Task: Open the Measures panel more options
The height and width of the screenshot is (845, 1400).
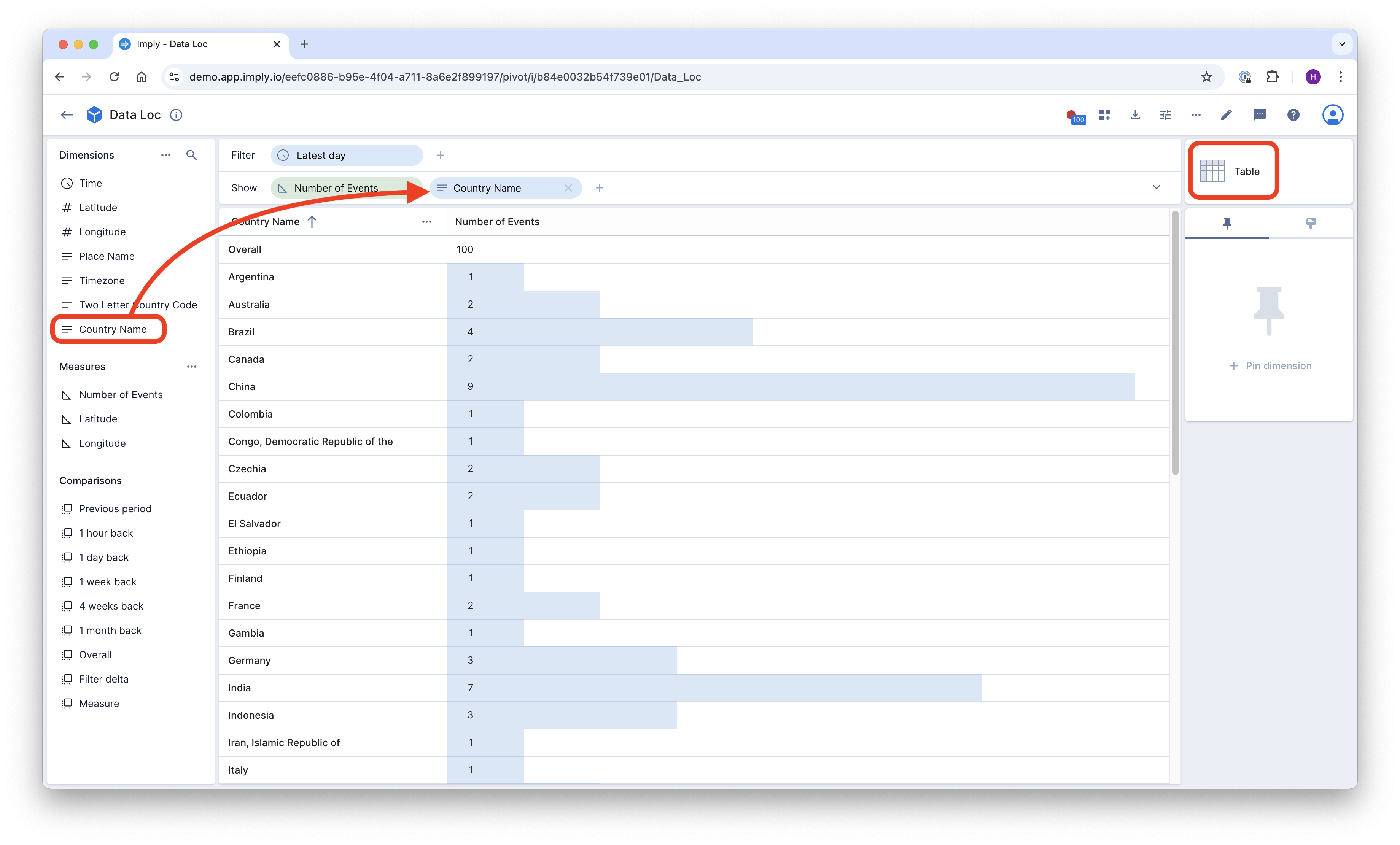Action: 191,367
